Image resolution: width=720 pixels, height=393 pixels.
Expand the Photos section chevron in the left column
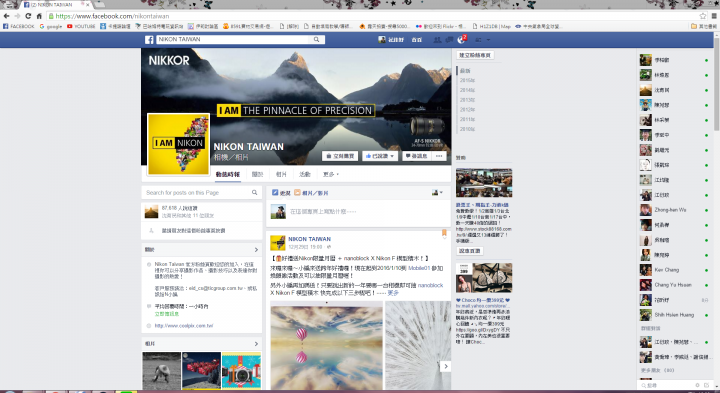point(256,343)
